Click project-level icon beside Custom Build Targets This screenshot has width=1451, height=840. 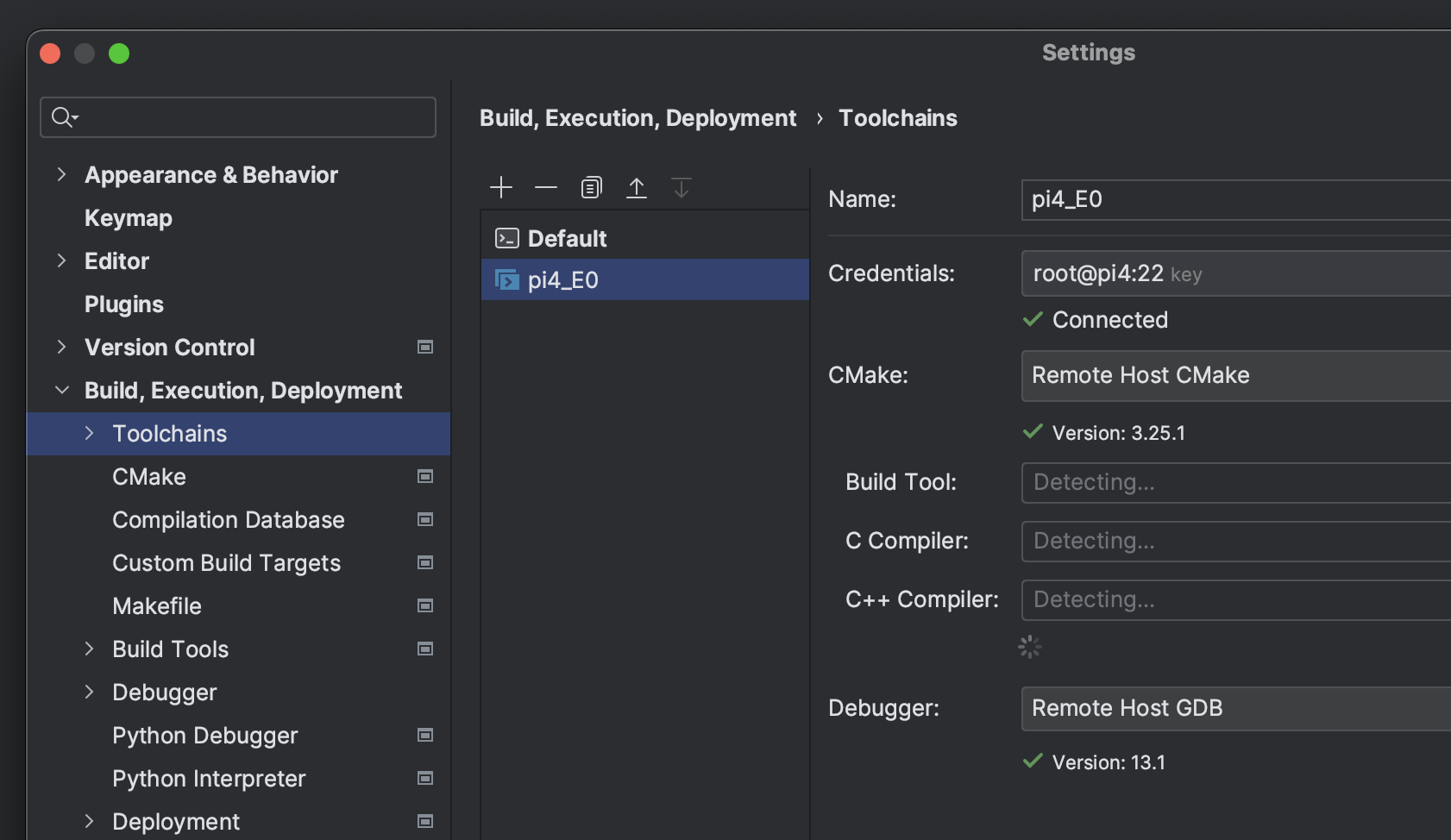click(x=425, y=562)
